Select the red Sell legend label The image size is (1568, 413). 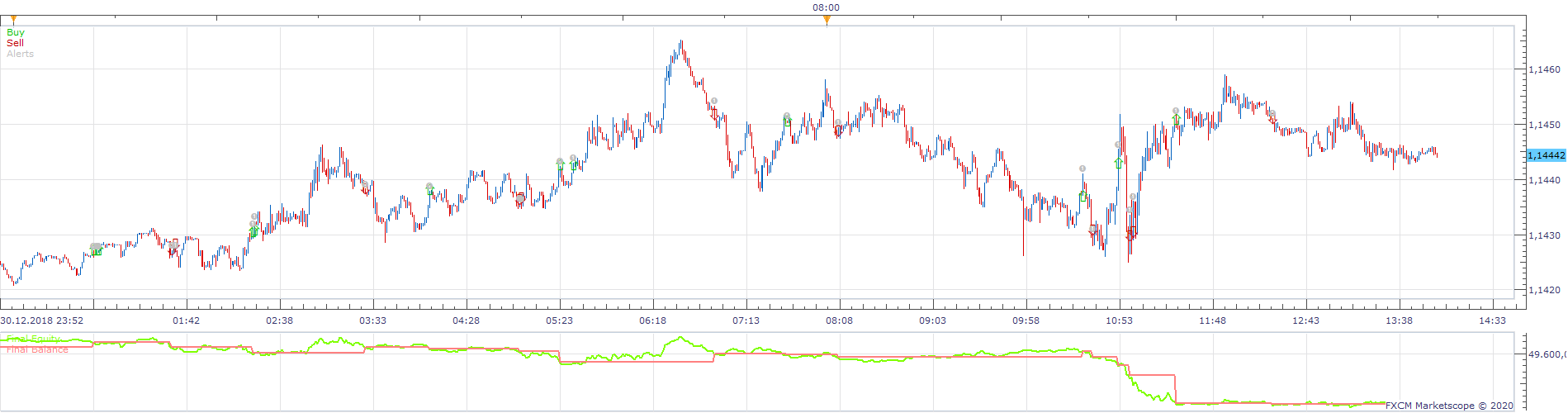pos(15,43)
